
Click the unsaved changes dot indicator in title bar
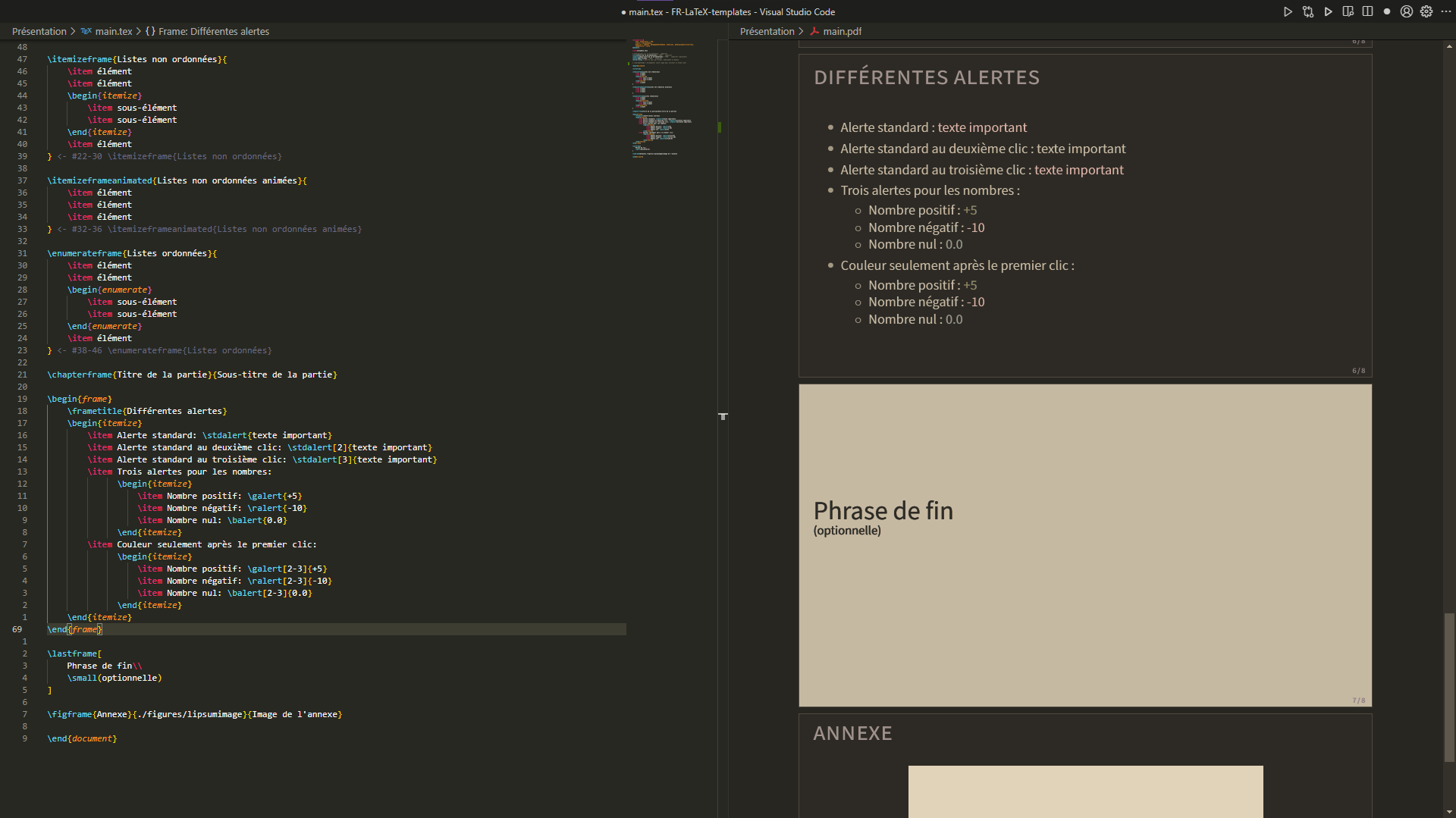[1387, 11]
